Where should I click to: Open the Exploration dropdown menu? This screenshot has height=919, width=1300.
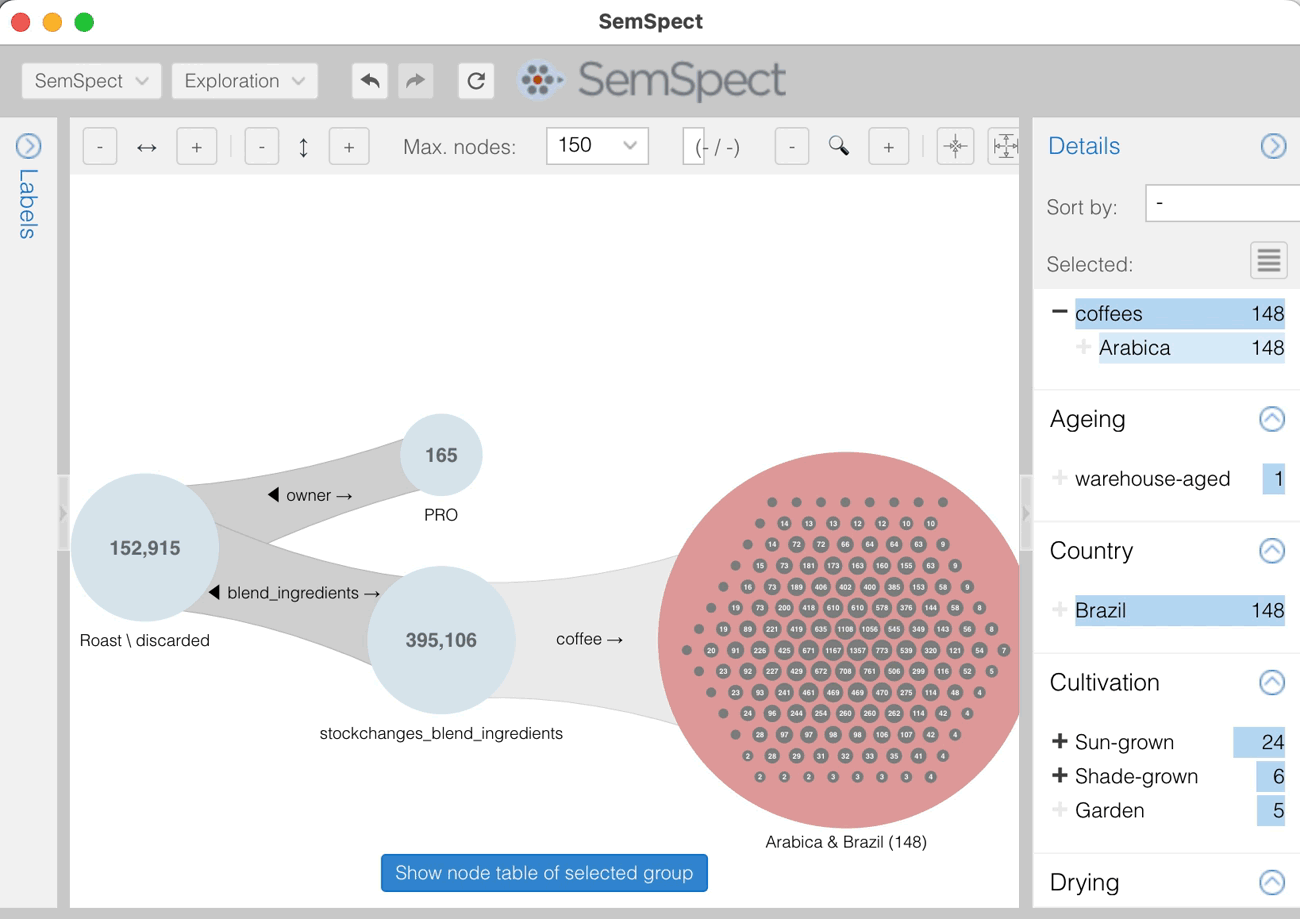[245, 81]
